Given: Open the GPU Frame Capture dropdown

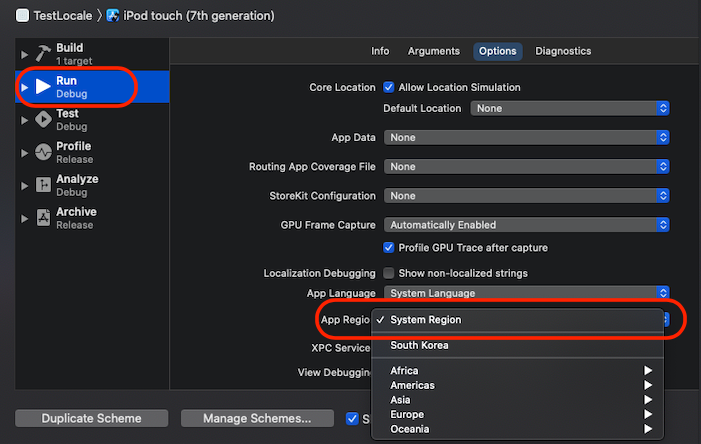Looking at the screenshot, I should pos(526,224).
